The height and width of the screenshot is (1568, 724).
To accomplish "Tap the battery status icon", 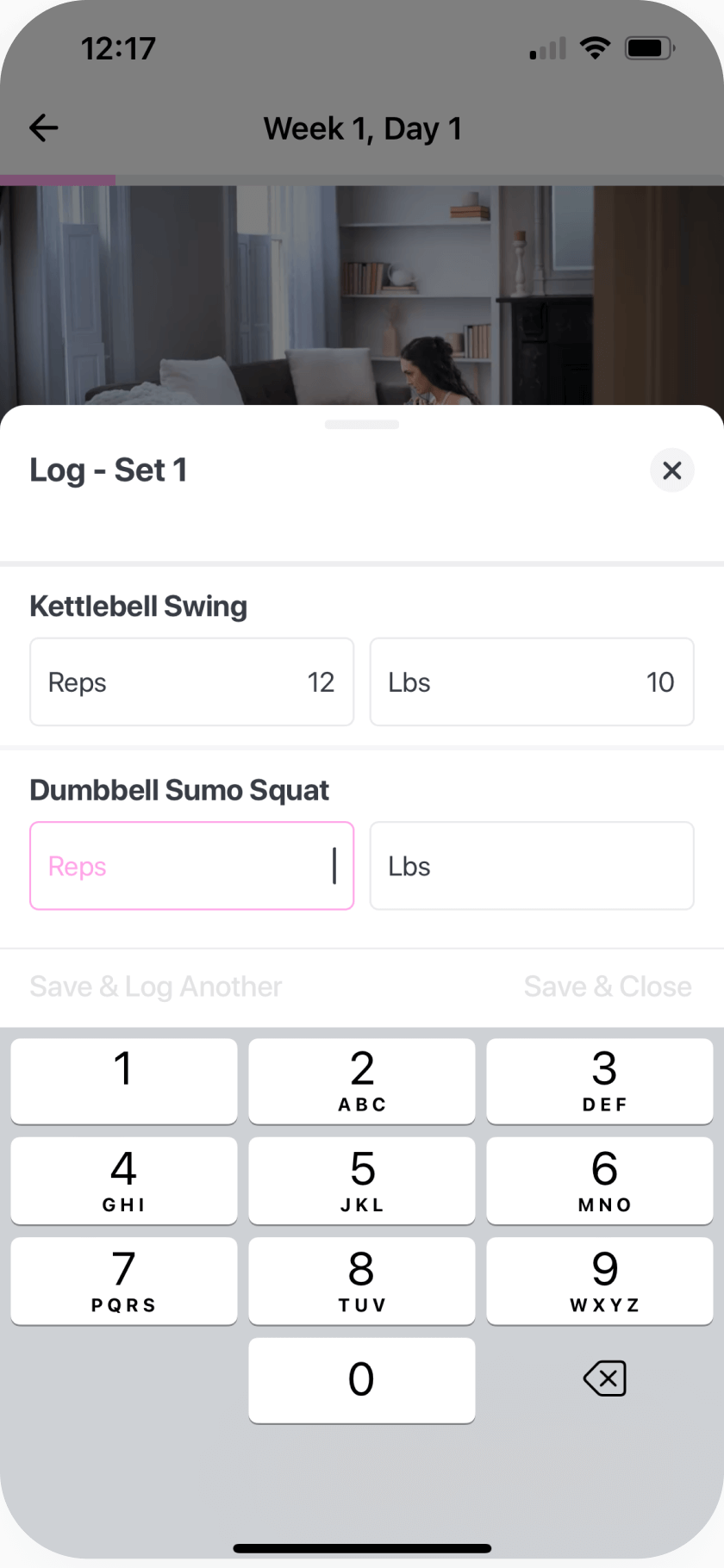I will pyautogui.click(x=650, y=48).
